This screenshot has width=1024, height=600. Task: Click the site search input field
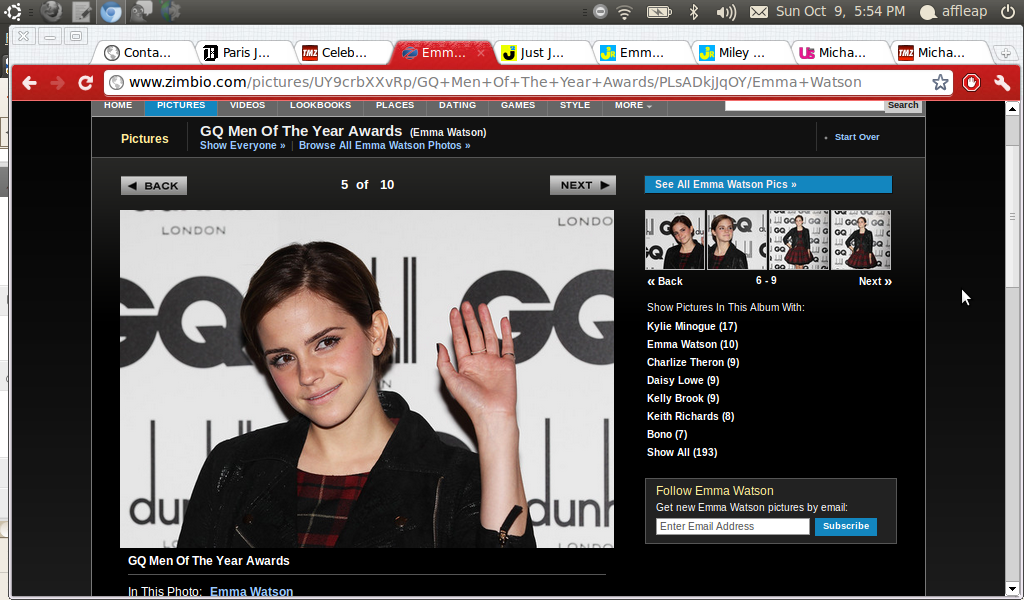click(x=805, y=105)
